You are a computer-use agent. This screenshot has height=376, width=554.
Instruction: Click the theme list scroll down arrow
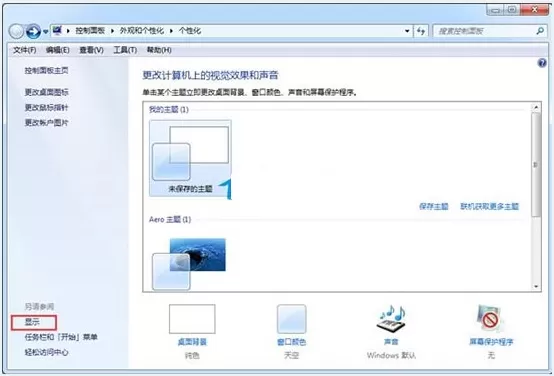coord(536,287)
